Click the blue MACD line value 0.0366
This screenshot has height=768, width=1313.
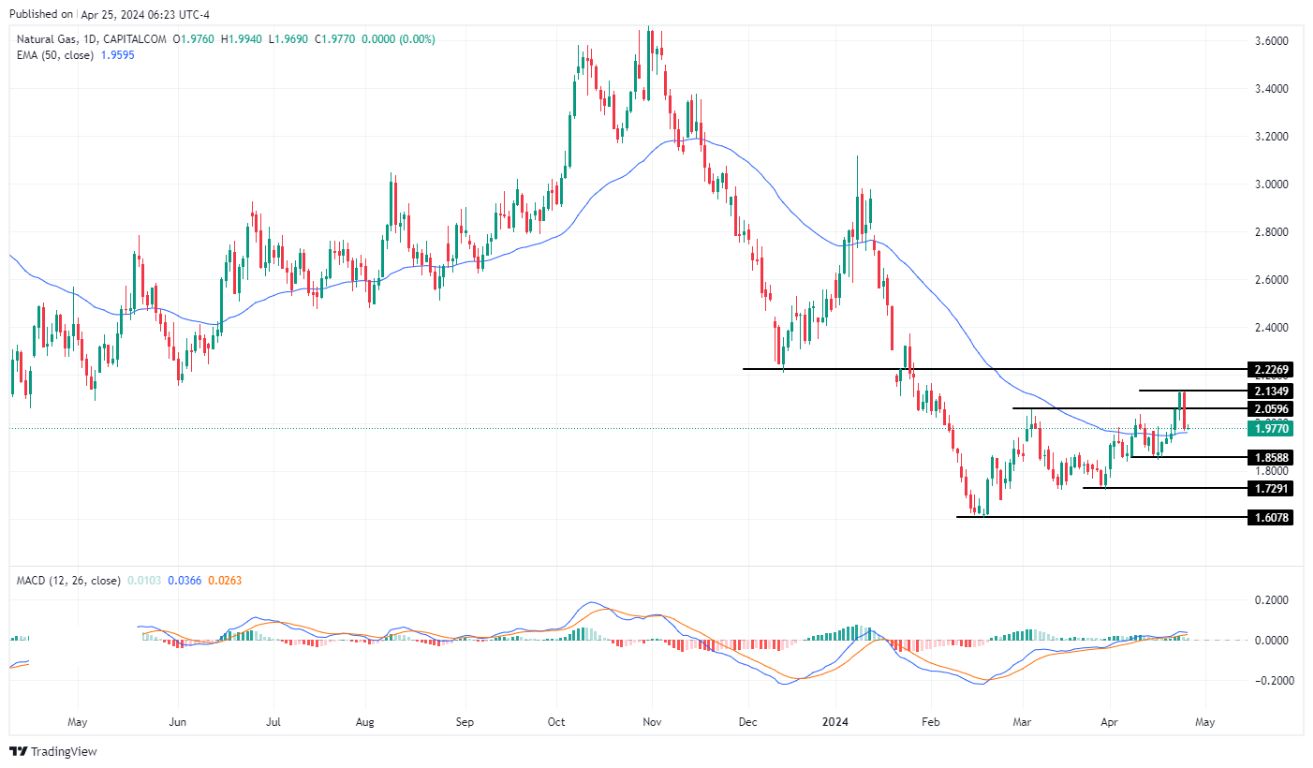tap(184, 580)
